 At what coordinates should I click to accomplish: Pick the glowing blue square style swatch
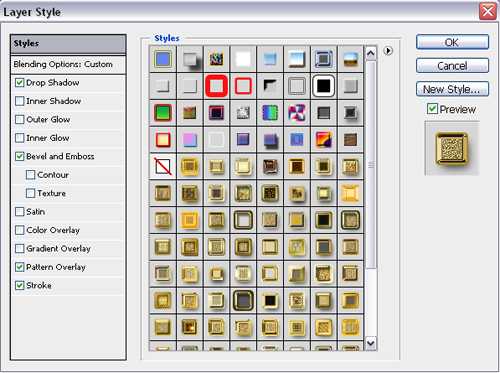297,140
